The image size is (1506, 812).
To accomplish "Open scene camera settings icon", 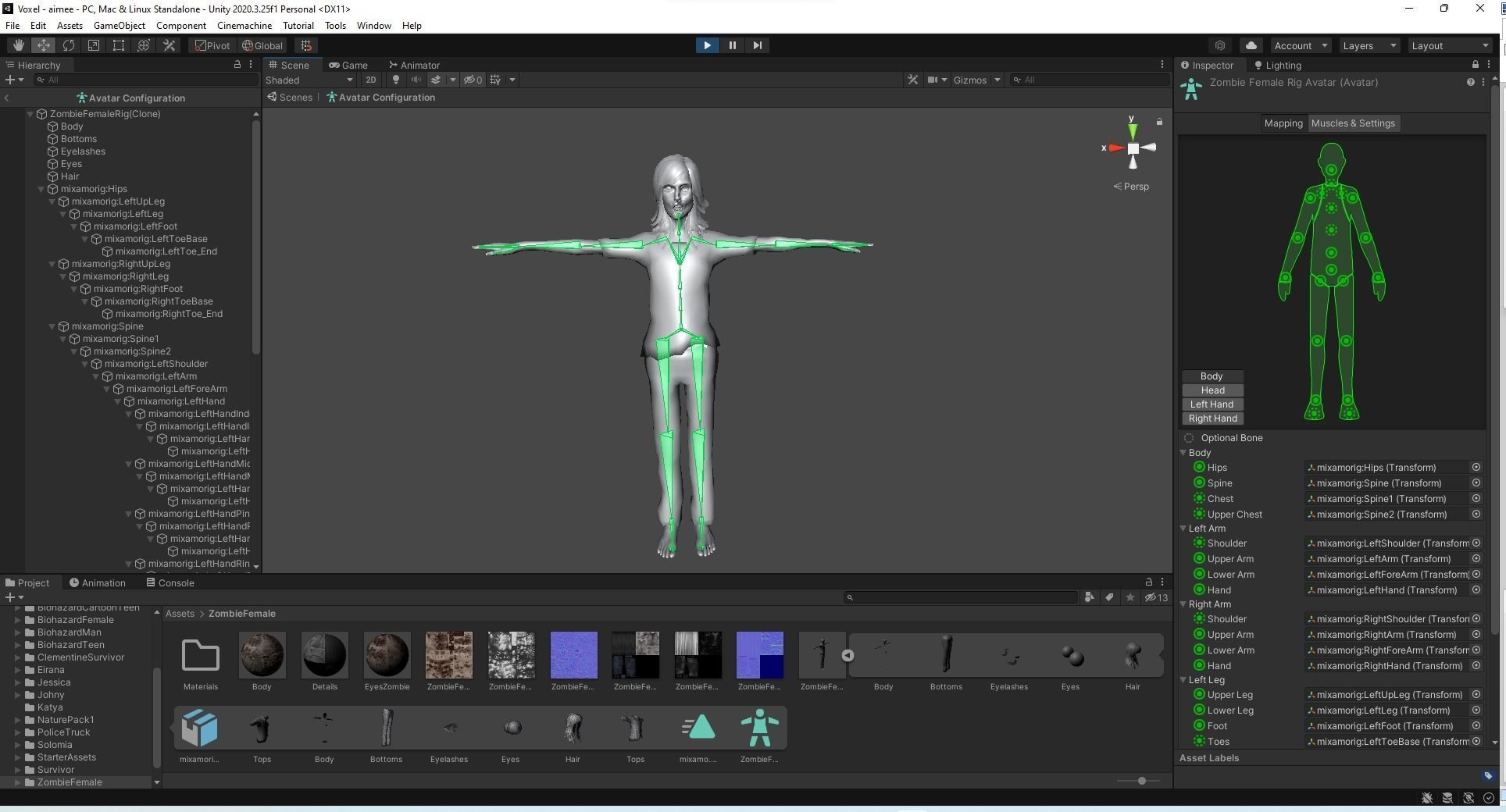I will (933, 80).
